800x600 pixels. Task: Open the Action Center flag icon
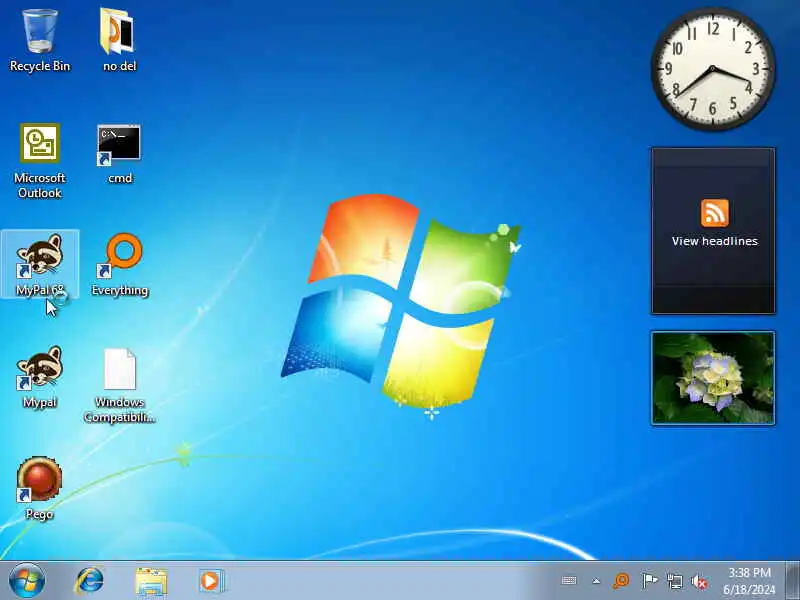coord(649,581)
